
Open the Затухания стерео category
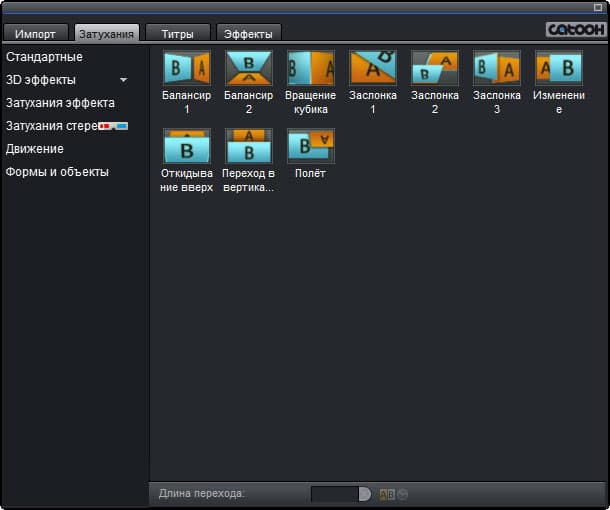pos(52,126)
